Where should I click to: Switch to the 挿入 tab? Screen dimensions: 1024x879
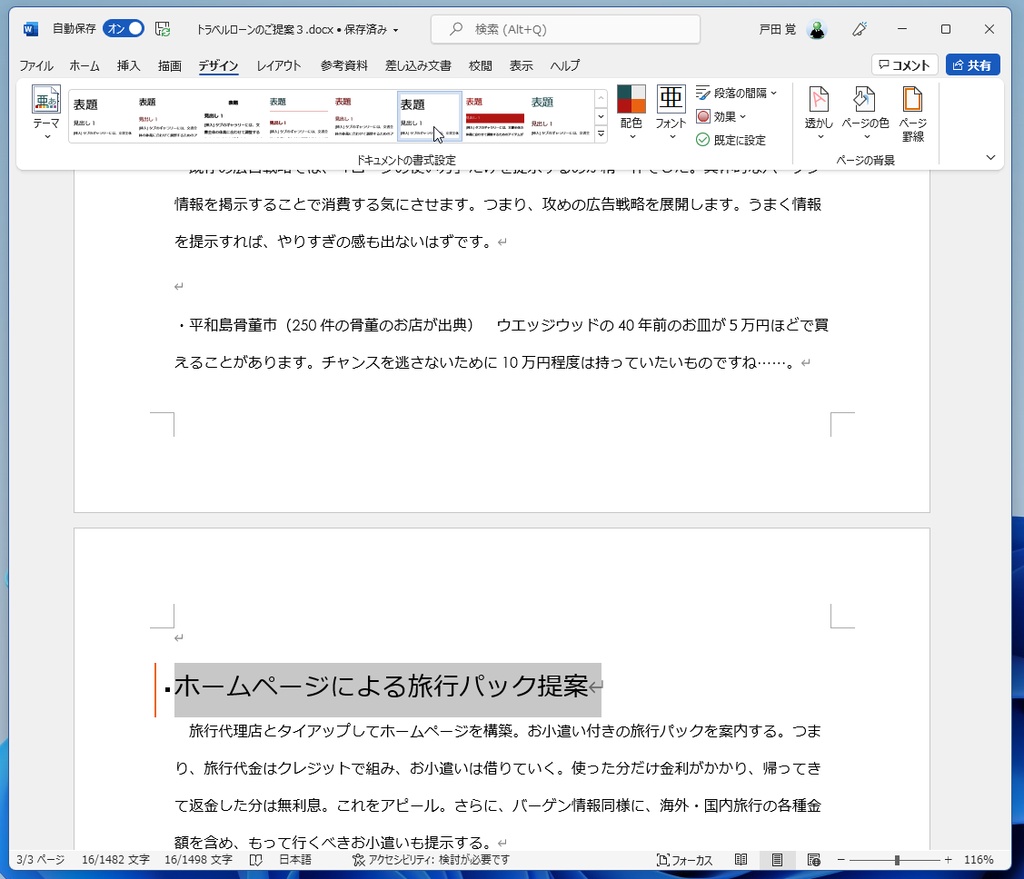[x=128, y=65]
